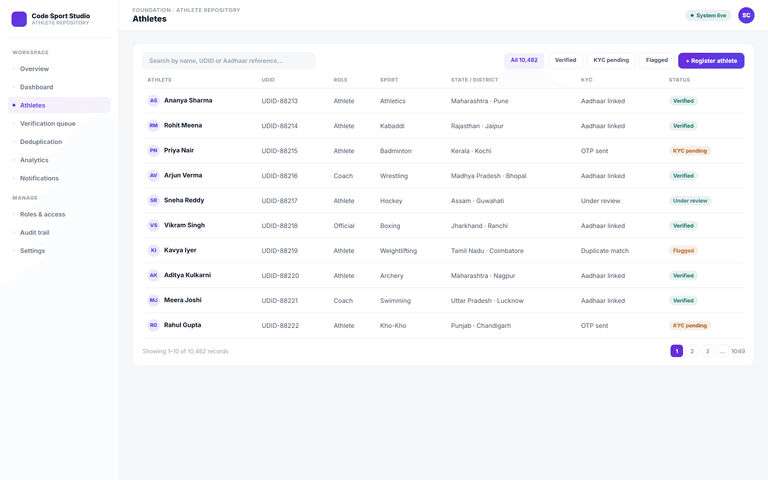This screenshot has width=768, height=480.
Task: Filter by Flagged athletes
Action: [x=657, y=60]
